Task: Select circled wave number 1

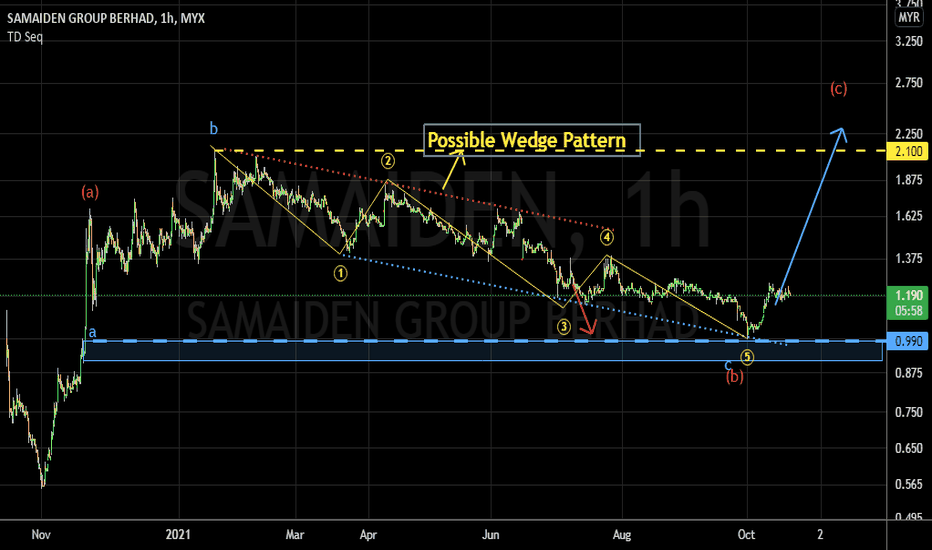Action: 341,274
